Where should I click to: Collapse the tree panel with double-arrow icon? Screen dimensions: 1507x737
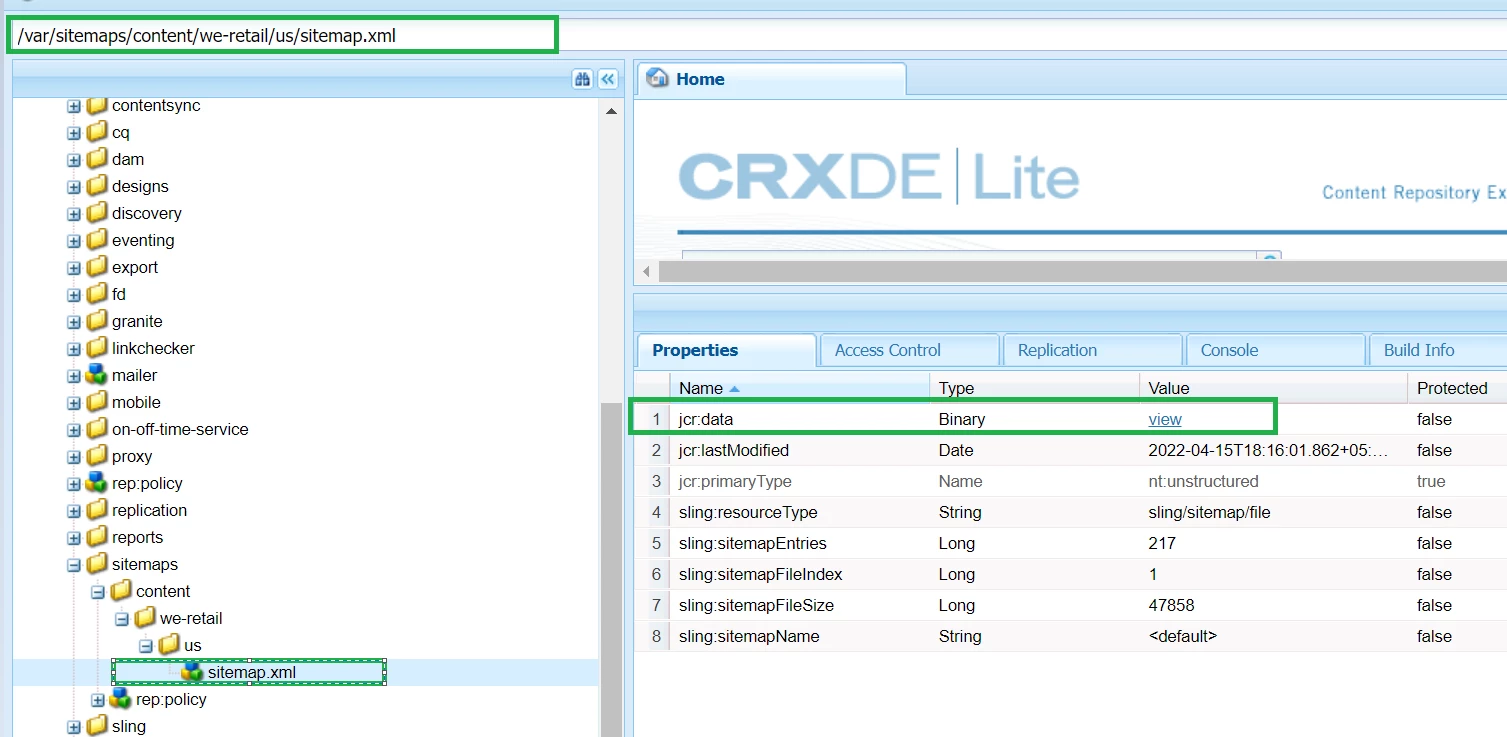point(608,79)
